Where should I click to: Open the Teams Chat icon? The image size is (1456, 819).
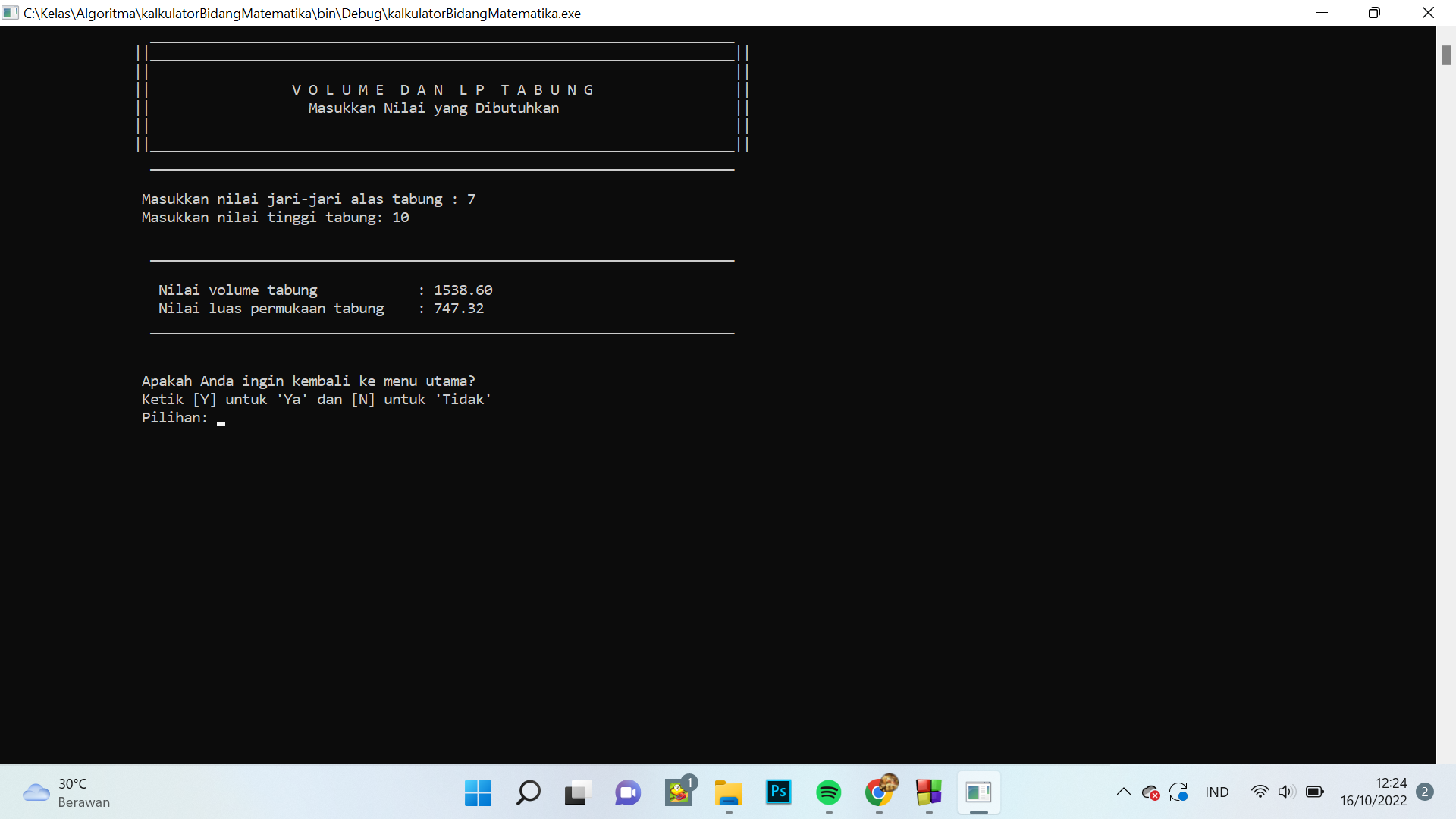click(627, 792)
